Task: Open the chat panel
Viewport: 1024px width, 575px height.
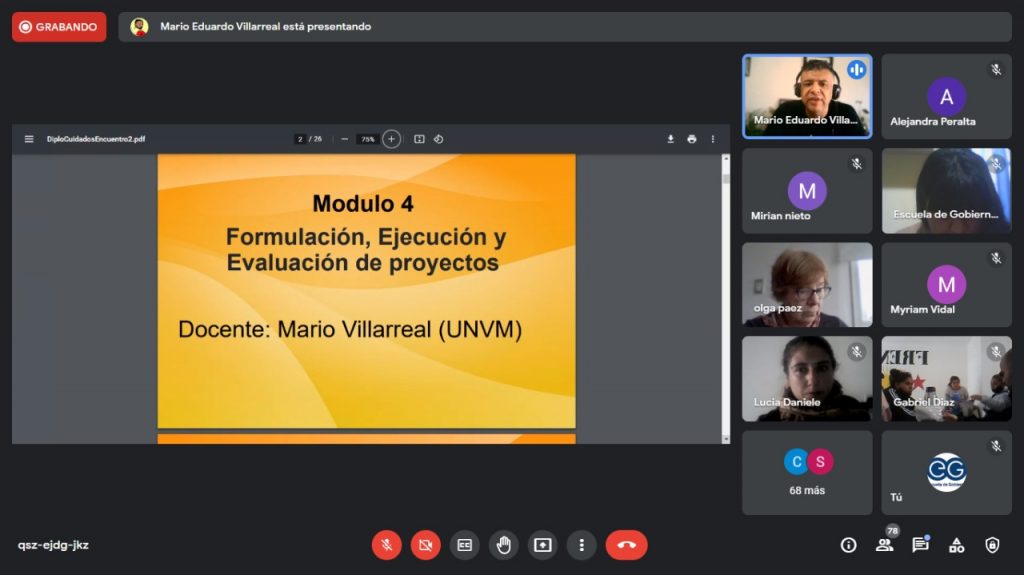Action: (x=920, y=545)
